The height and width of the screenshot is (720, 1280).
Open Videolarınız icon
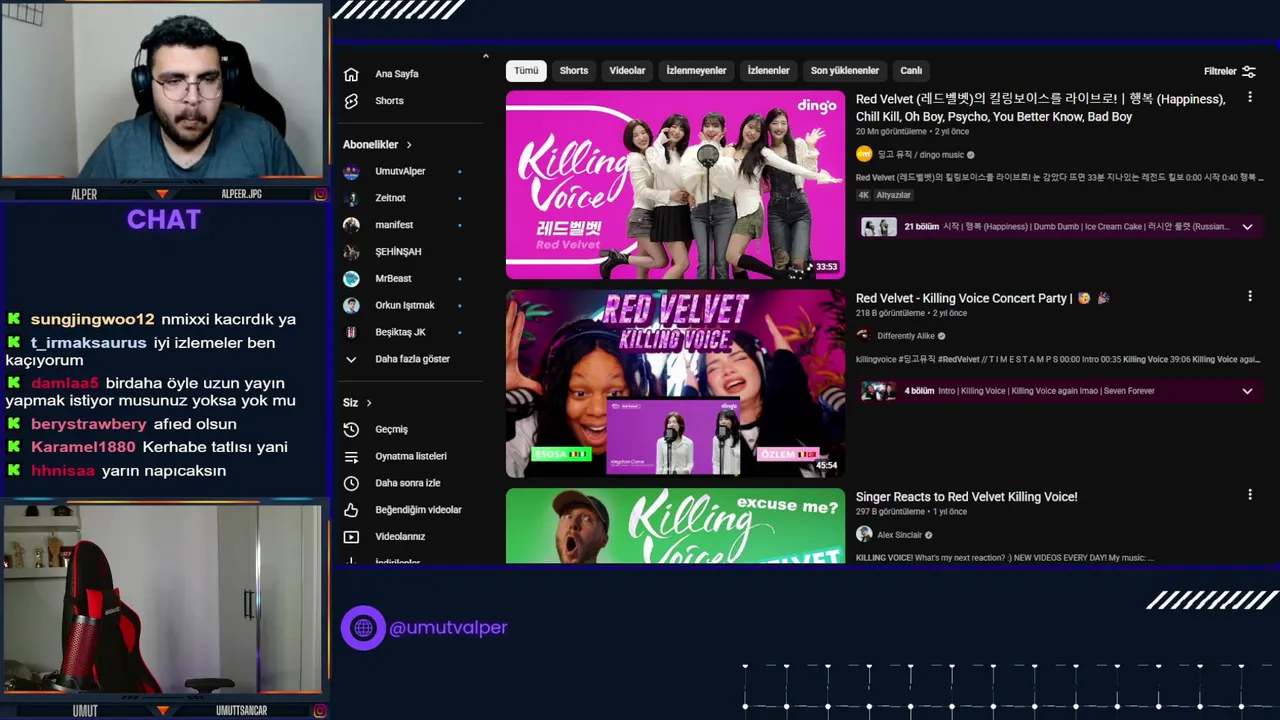click(351, 537)
